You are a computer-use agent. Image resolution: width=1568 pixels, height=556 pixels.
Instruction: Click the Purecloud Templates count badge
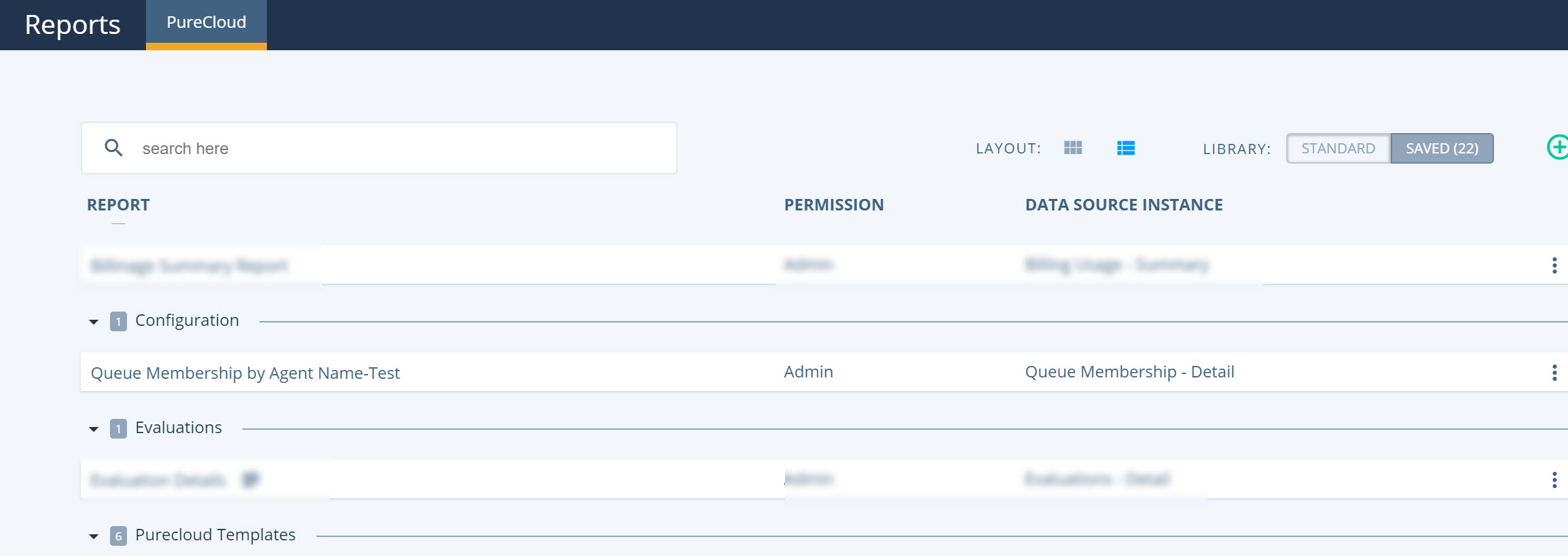[x=118, y=536]
